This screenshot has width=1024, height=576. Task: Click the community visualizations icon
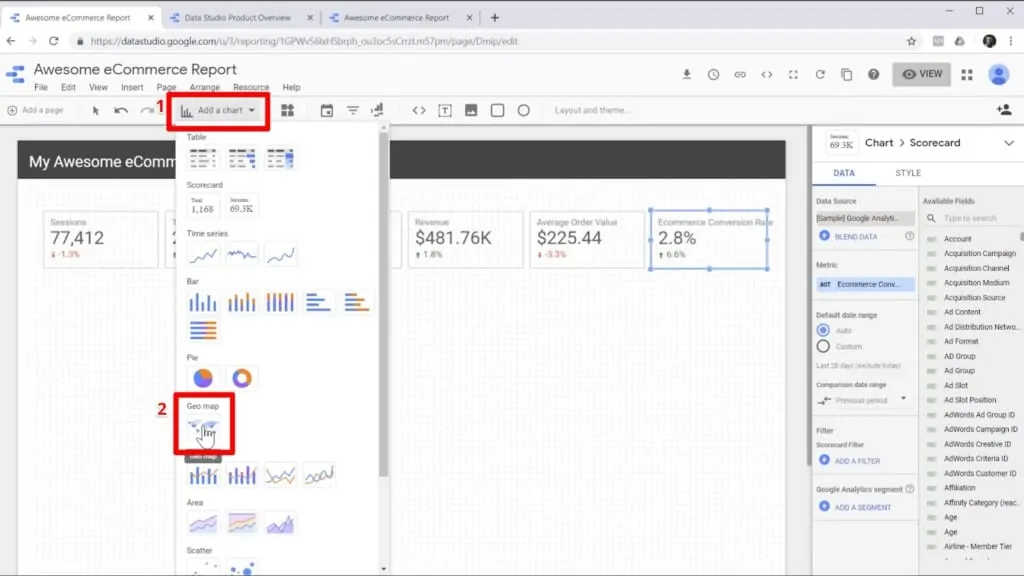pyautogui.click(x=287, y=110)
